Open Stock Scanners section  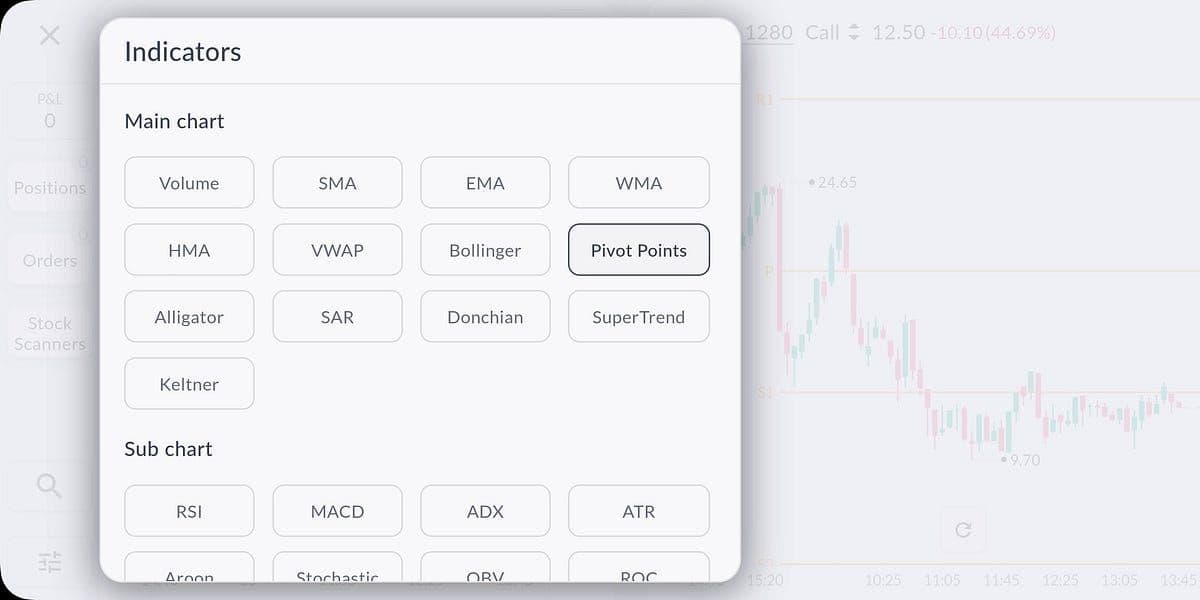pos(49,333)
